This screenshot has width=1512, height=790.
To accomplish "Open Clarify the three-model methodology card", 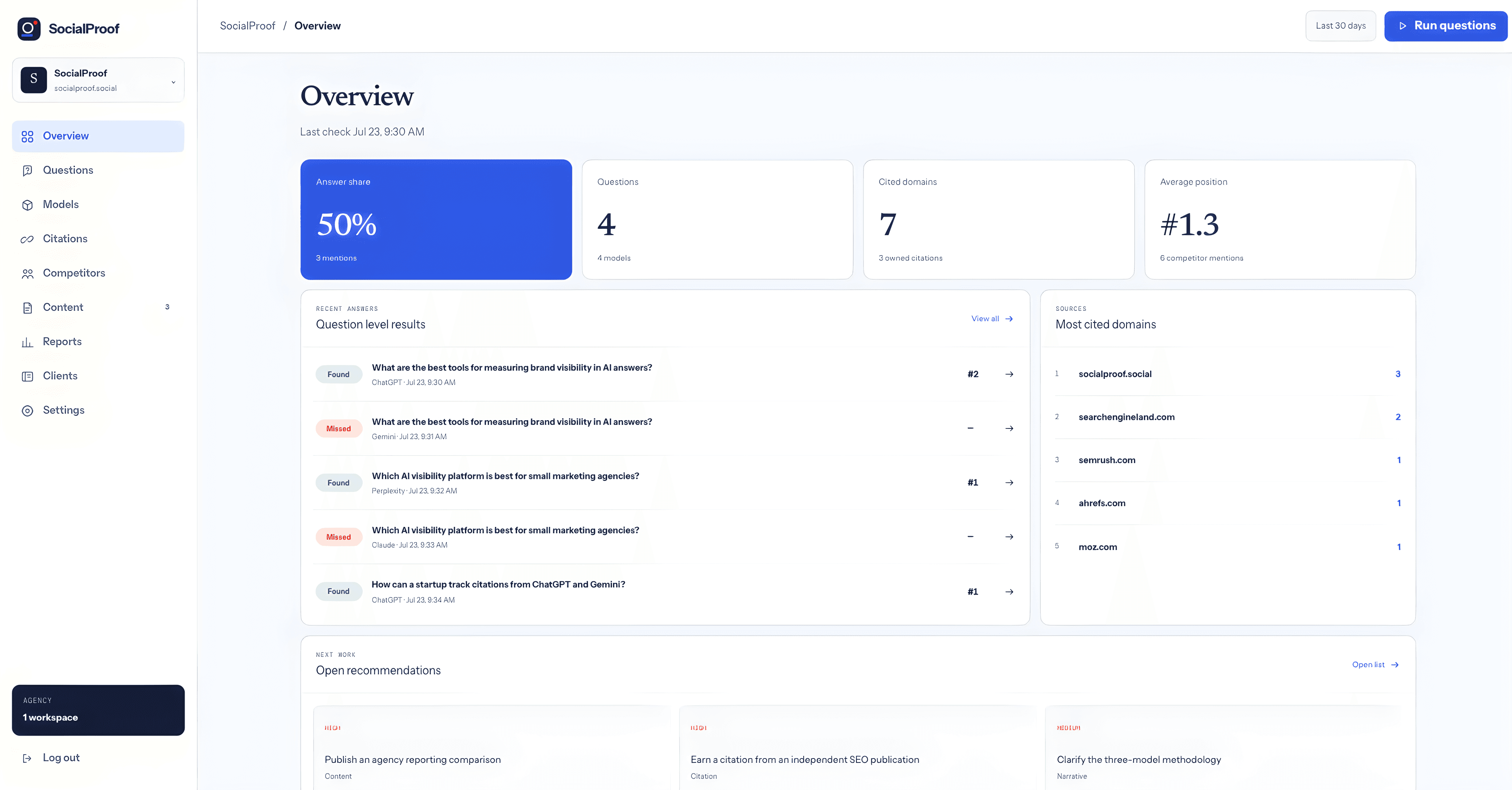I will [1224, 748].
